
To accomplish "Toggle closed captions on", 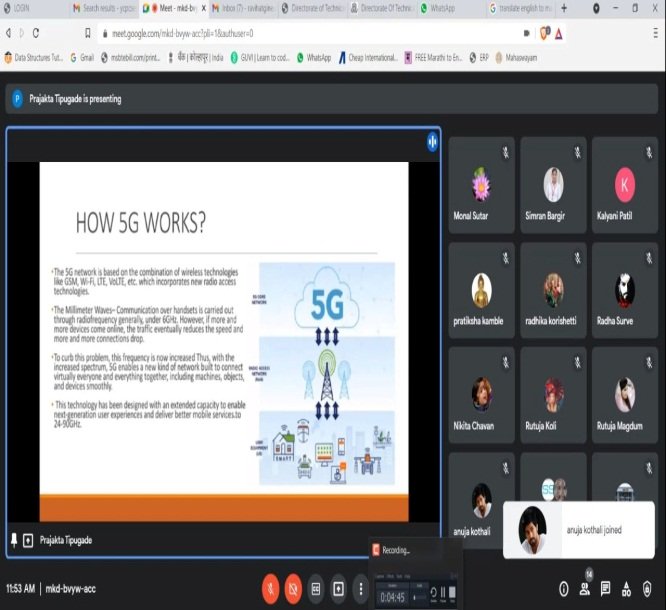I will 316,588.
